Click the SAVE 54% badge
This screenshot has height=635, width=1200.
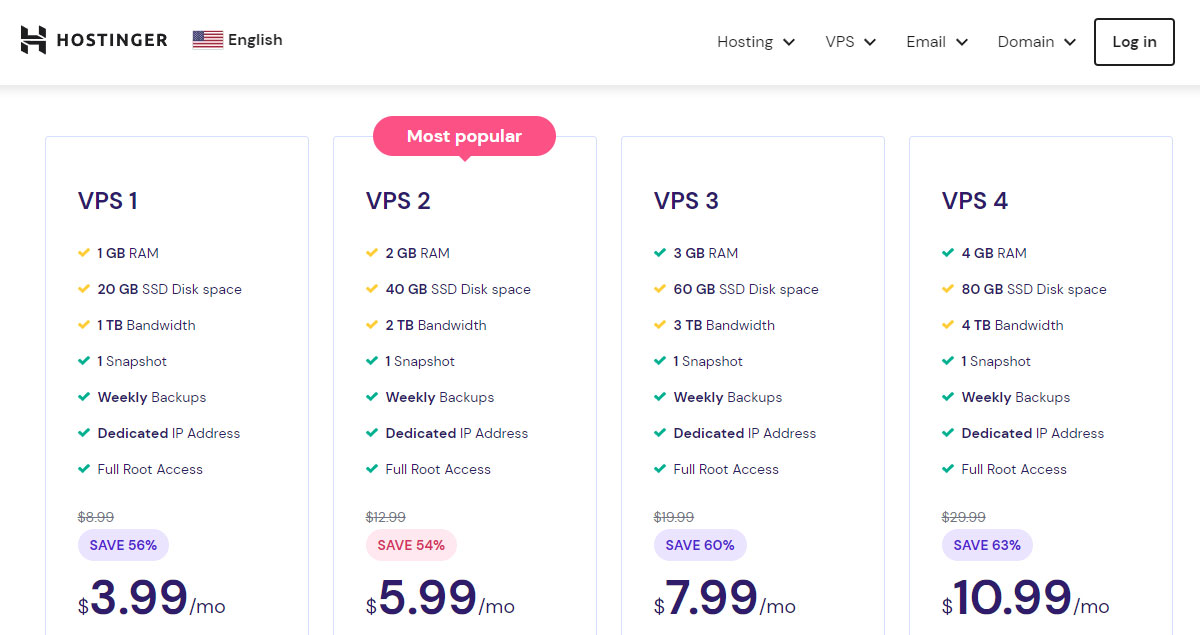coord(411,545)
